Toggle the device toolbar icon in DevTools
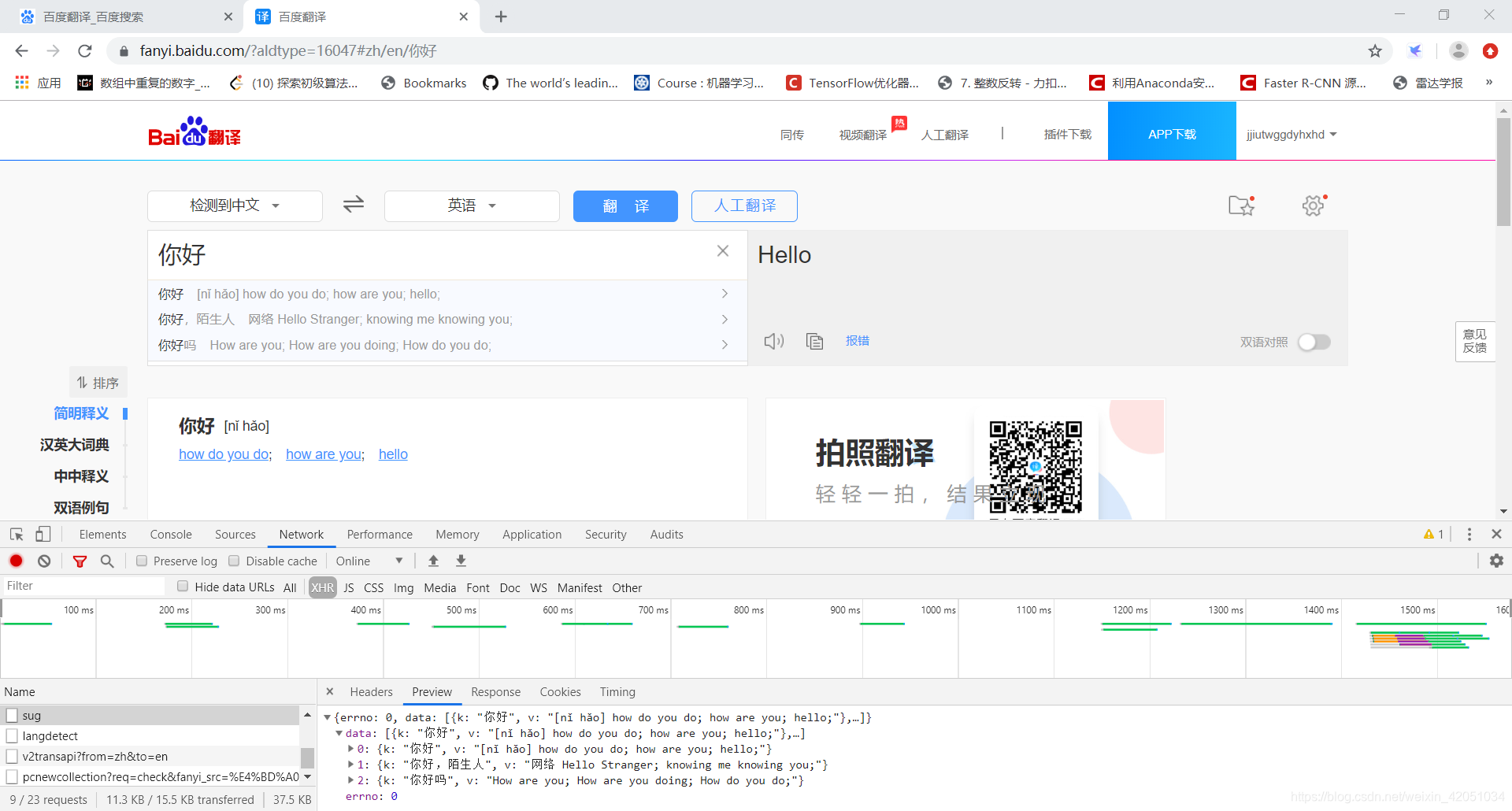Image resolution: width=1512 pixels, height=811 pixels. (x=43, y=535)
